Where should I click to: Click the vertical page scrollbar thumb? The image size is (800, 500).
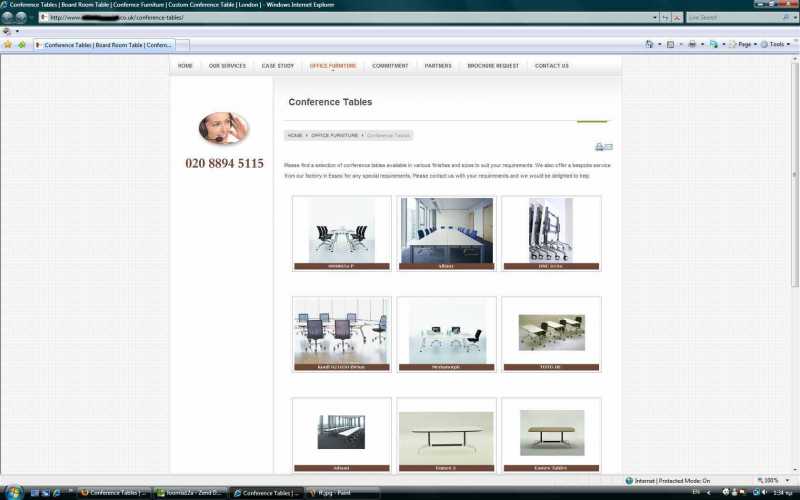click(x=794, y=173)
